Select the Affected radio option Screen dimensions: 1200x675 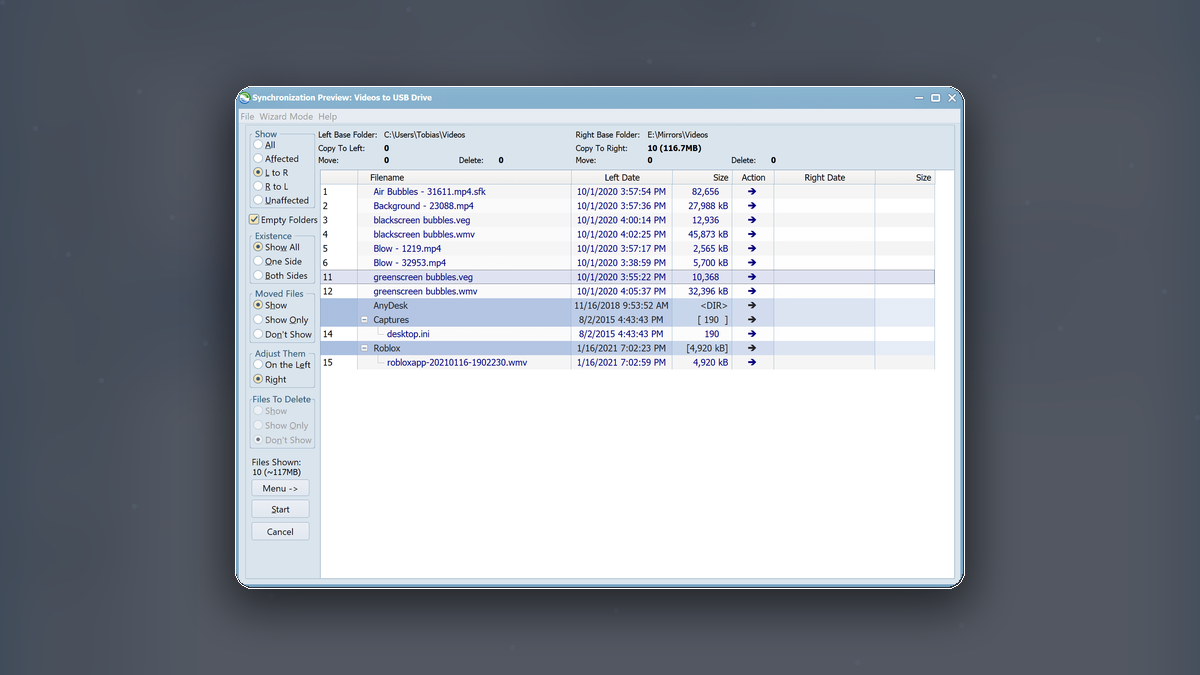coord(258,158)
